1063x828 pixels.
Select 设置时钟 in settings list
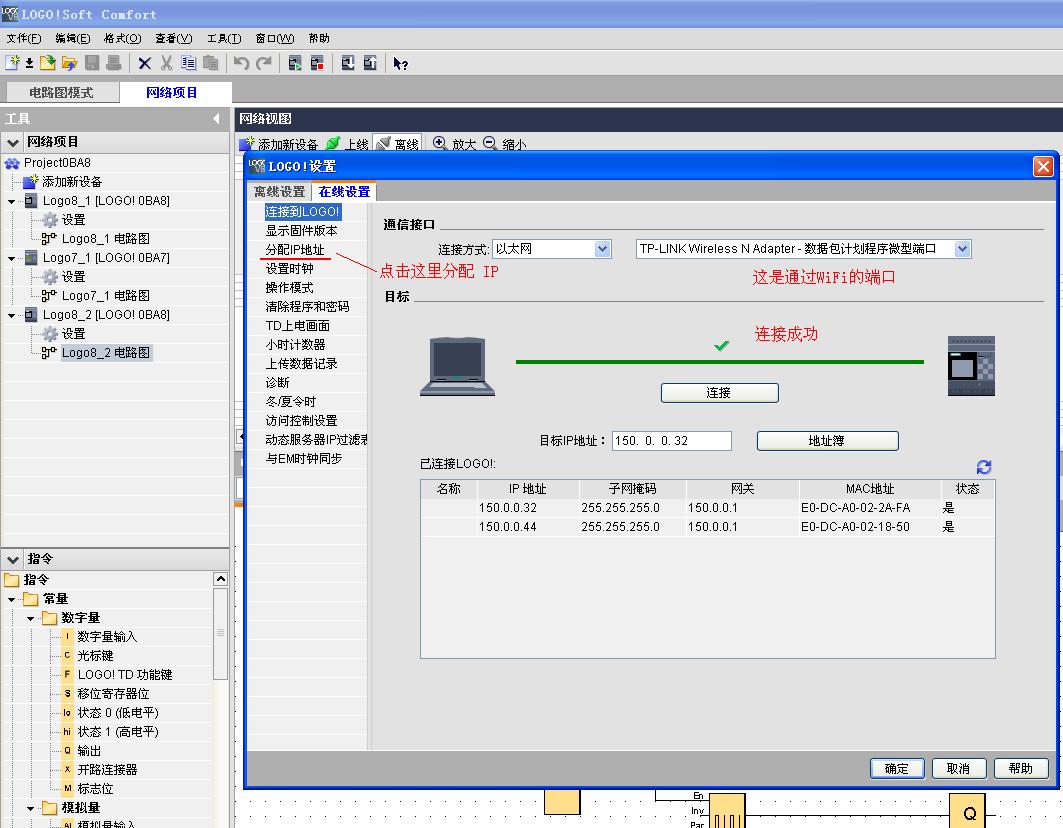289,269
